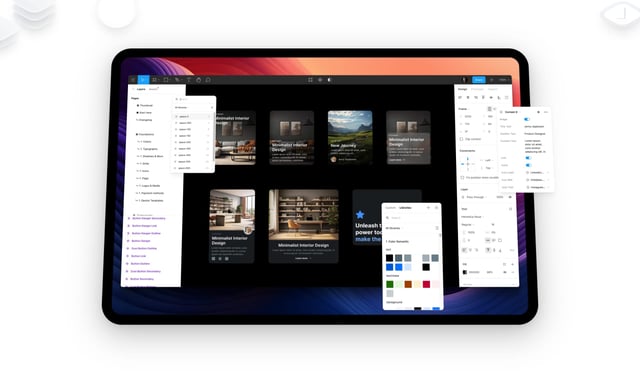
Task: Open the more options menu in component popup
Action: point(546,112)
